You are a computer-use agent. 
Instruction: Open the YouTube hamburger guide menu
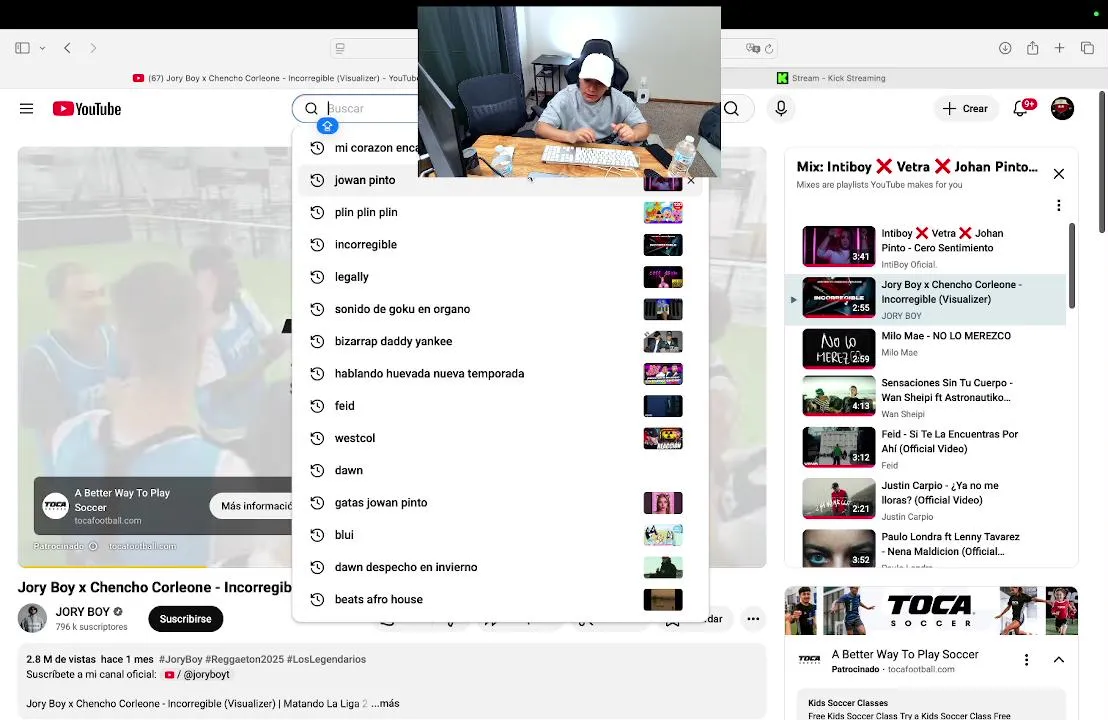pos(26,109)
